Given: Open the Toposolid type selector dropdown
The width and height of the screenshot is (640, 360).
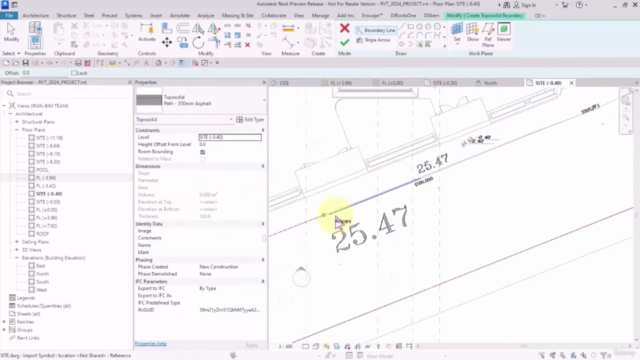Looking at the screenshot, I should 264,100.
